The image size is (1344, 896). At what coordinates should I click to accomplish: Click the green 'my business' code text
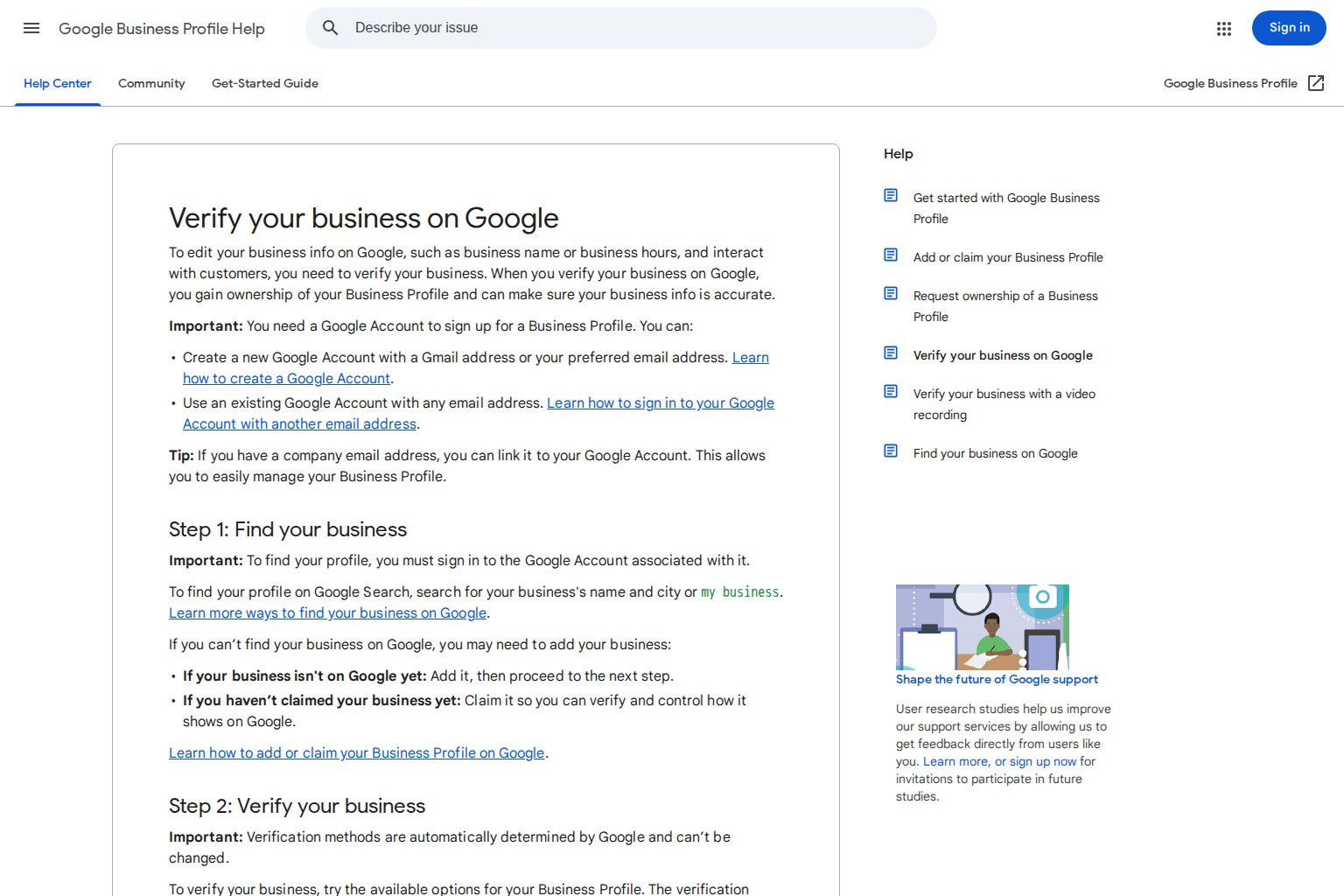point(740,592)
